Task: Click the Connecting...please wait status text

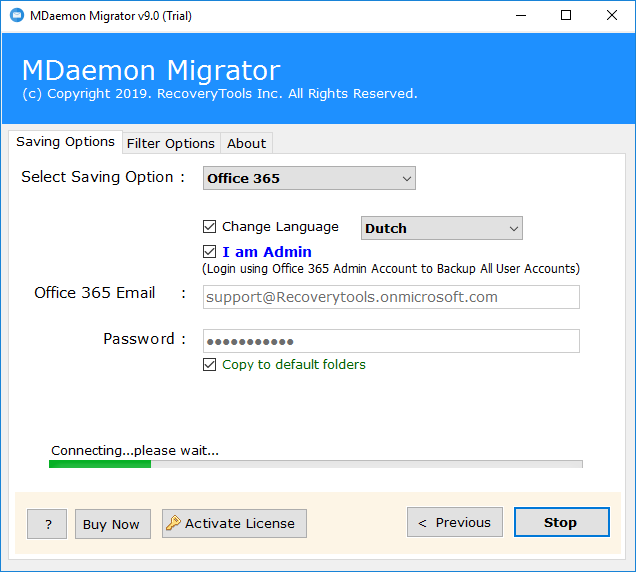Action: [135, 450]
